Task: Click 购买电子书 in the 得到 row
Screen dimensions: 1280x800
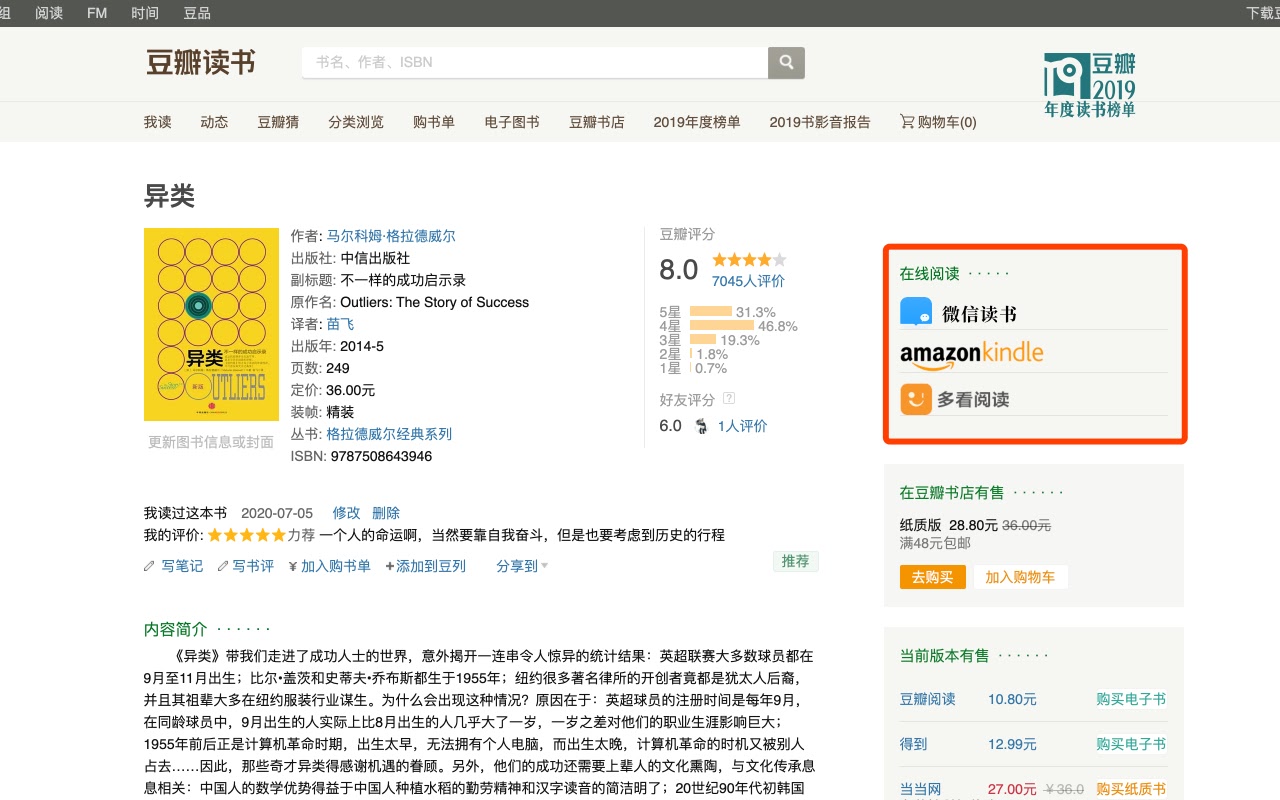Action: coord(1131,744)
